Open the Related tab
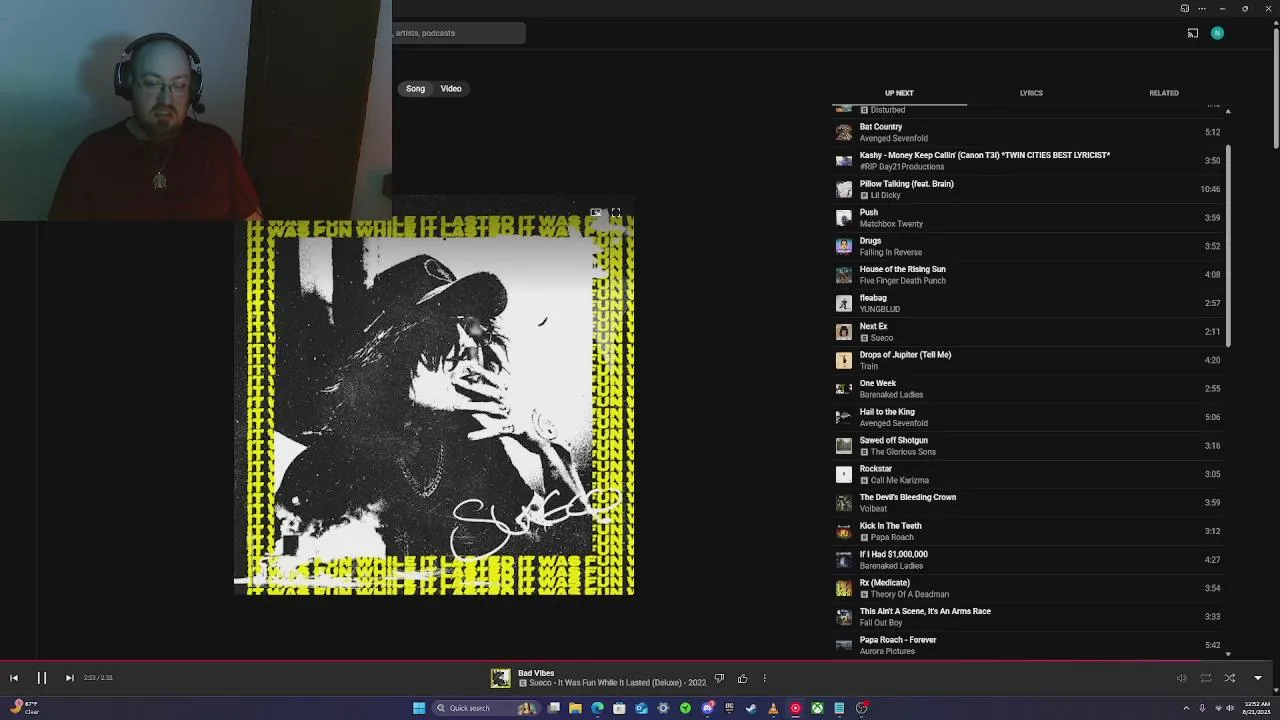 [1164, 93]
